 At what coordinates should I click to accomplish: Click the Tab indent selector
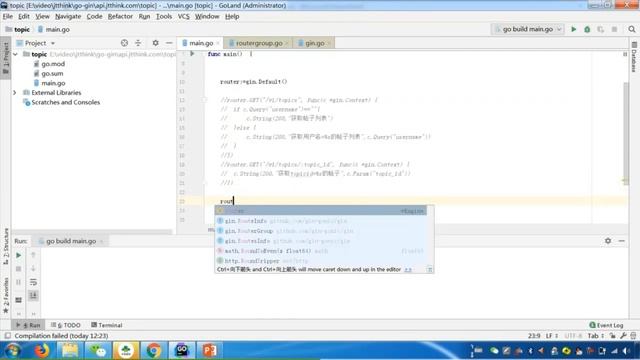click(596, 336)
